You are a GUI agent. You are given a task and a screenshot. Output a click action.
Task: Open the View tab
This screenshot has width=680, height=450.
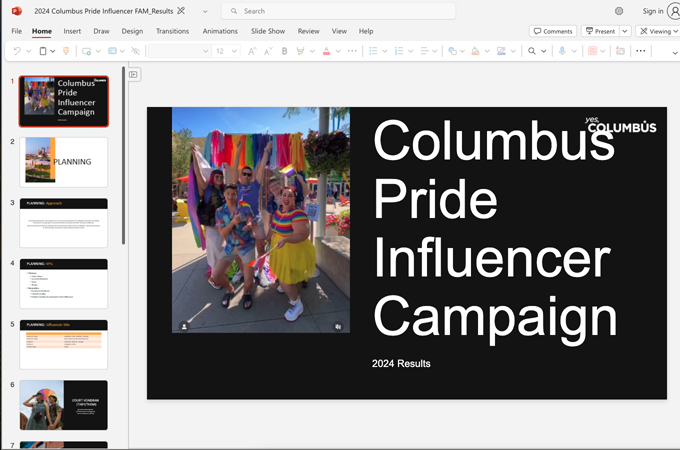point(339,31)
